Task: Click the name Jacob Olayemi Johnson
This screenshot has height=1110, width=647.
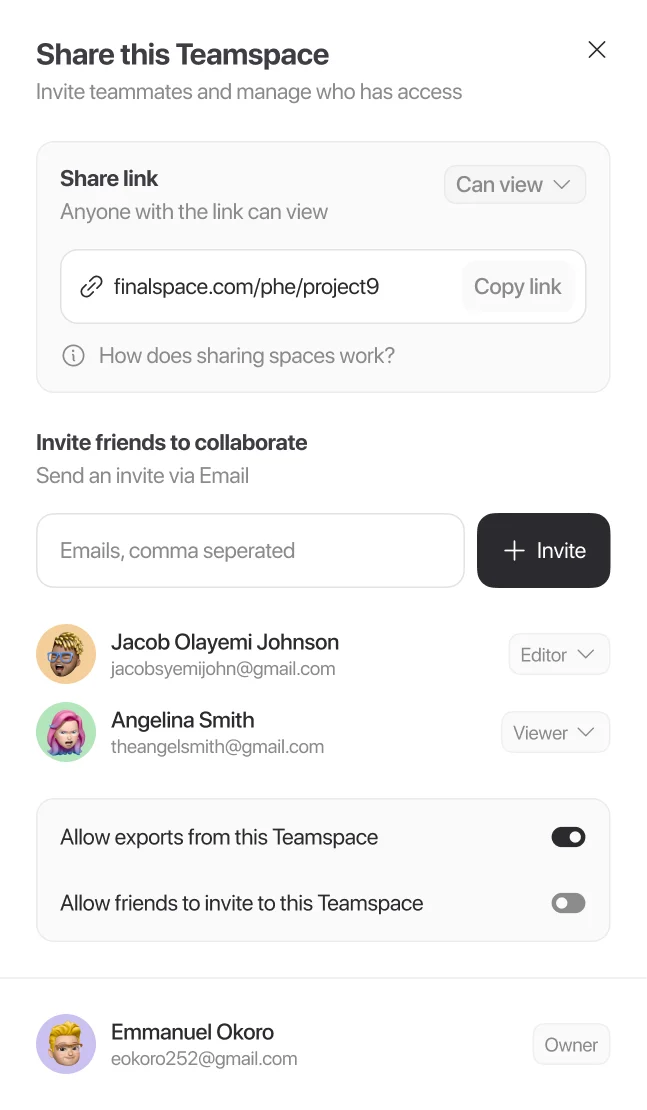Action: pos(225,642)
